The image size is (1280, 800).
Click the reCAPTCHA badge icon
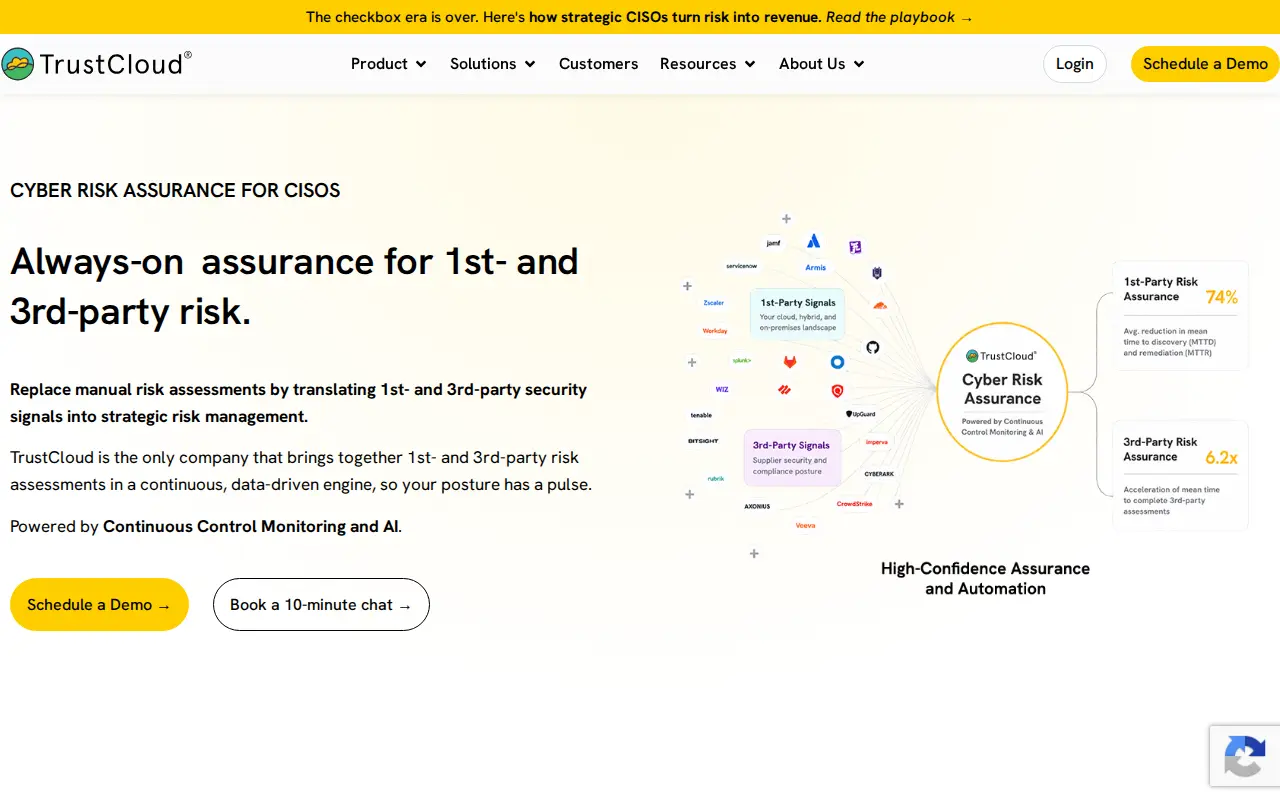pyautogui.click(x=1245, y=756)
